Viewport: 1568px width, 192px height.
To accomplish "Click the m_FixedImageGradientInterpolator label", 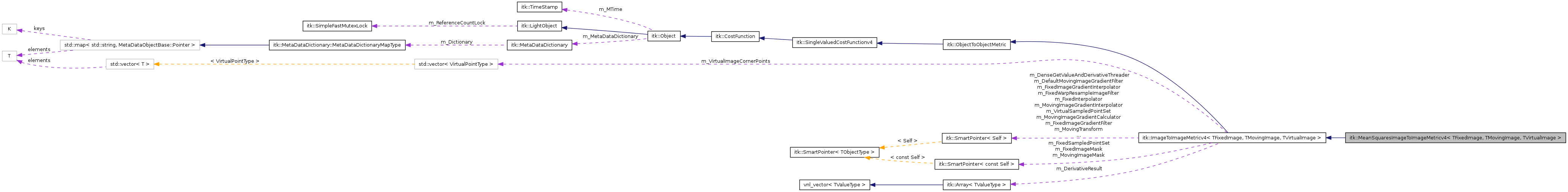I will 1079,87.
